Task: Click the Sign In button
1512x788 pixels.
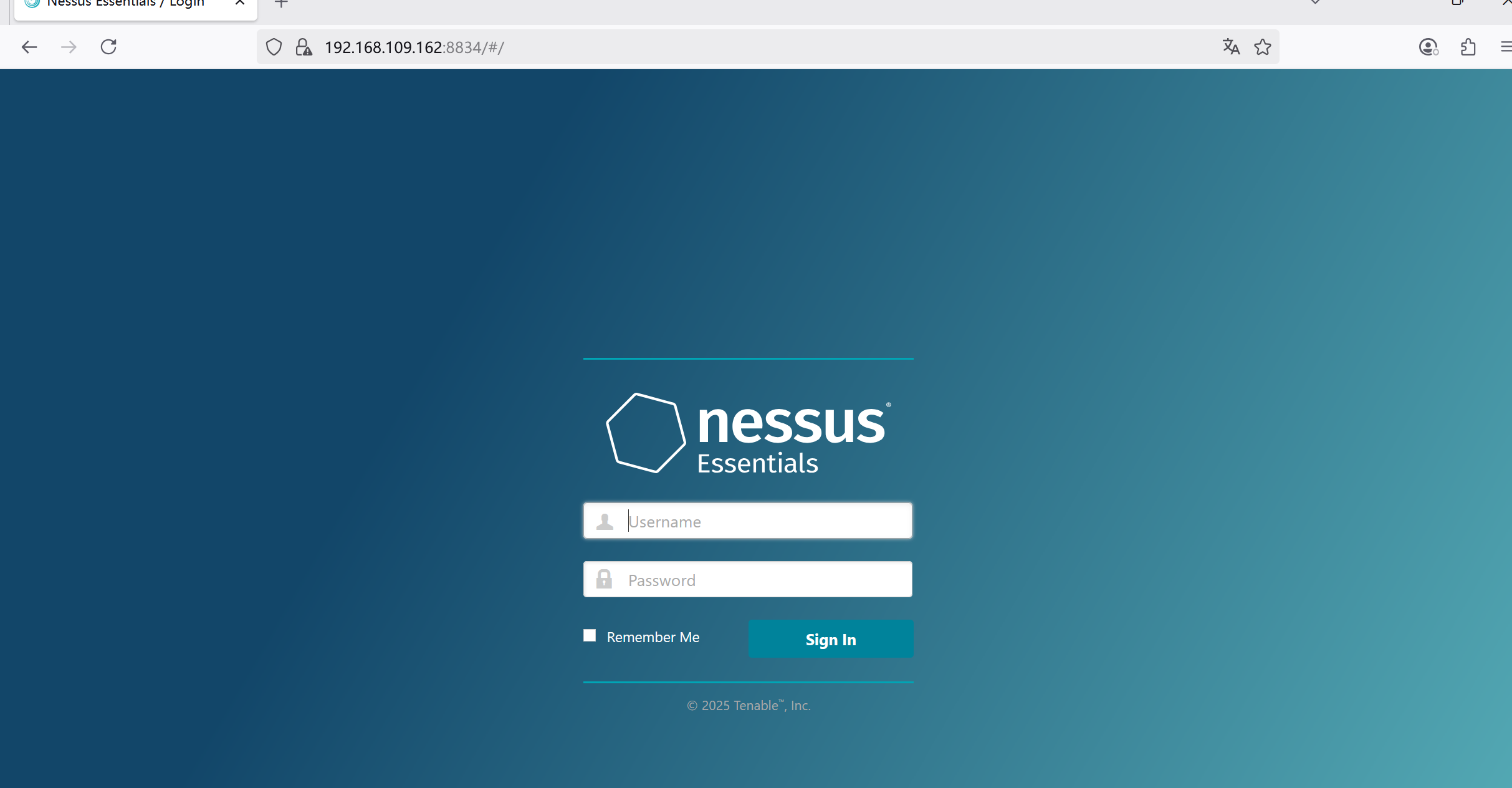Action: tap(831, 639)
